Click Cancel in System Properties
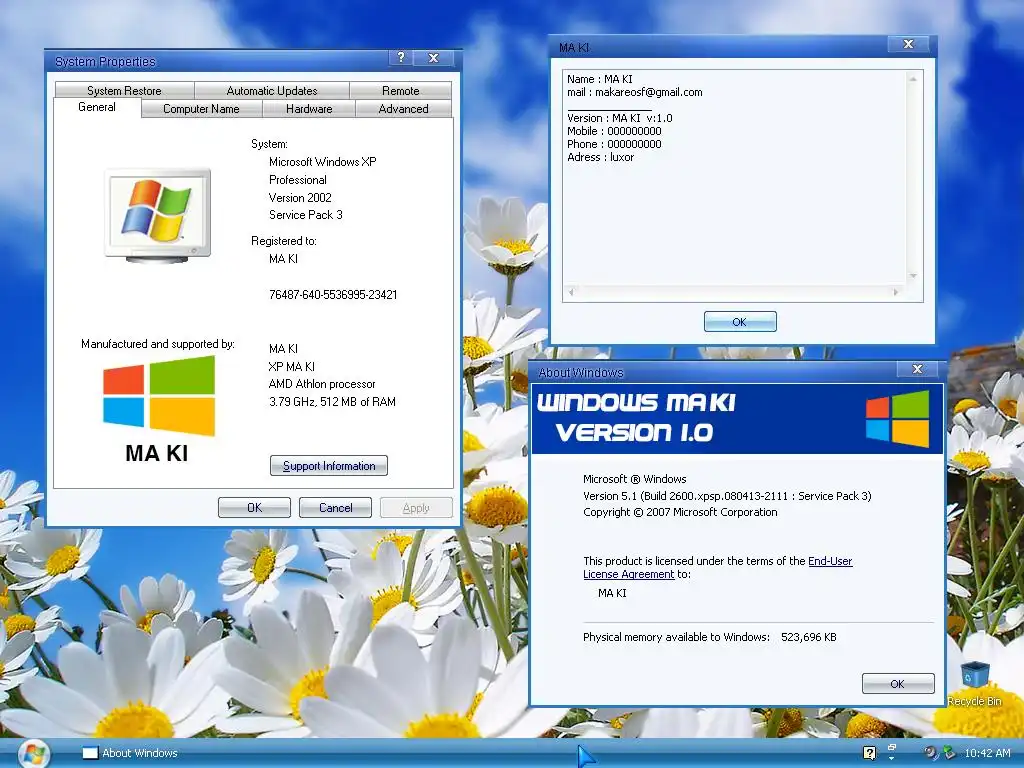Viewport: 1024px width, 768px height. pos(335,507)
